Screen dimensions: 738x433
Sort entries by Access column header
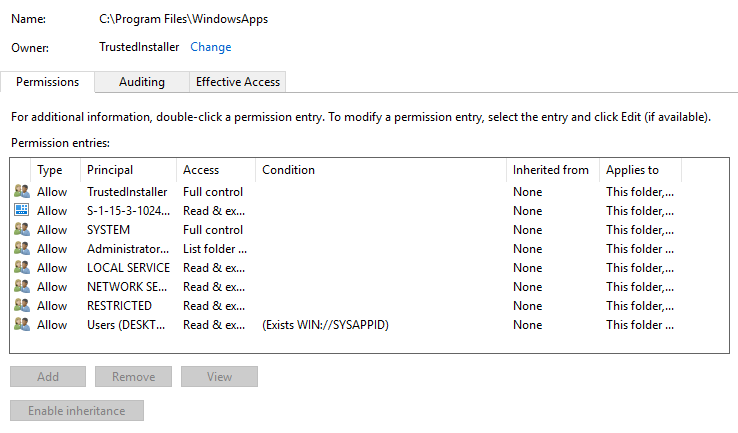pos(216,170)
